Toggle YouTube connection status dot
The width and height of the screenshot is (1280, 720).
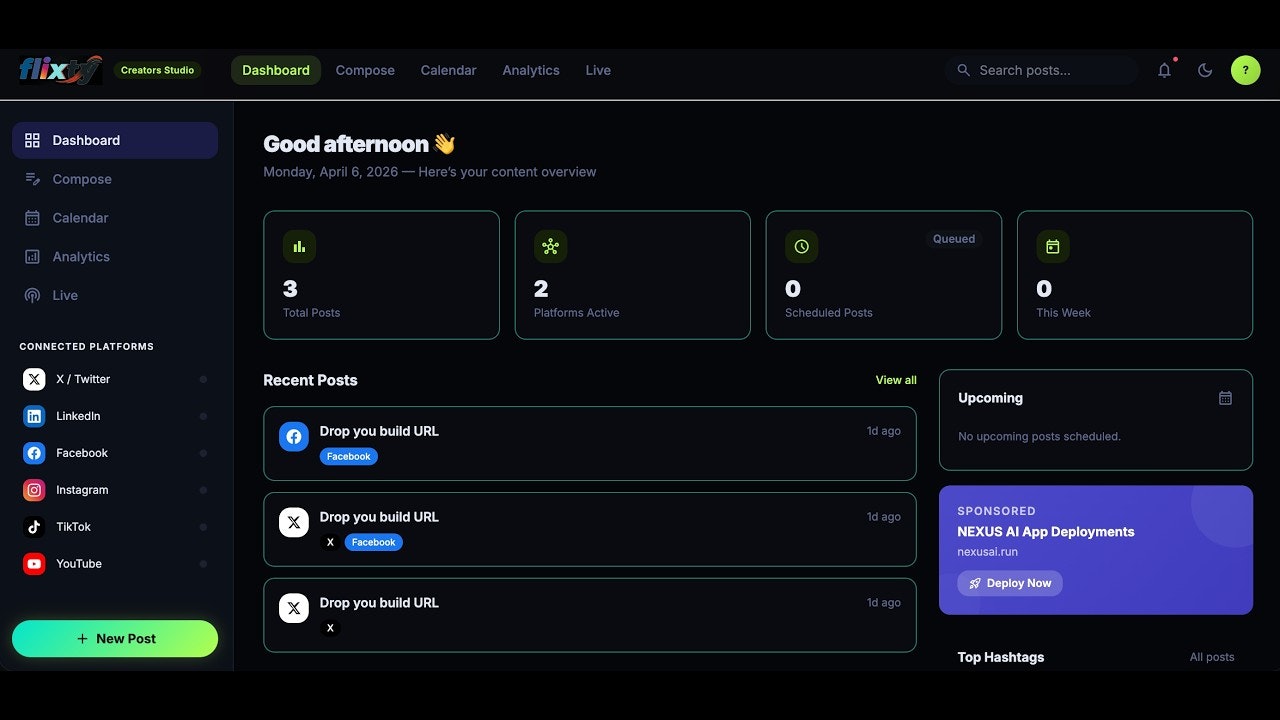pos(203,564)
